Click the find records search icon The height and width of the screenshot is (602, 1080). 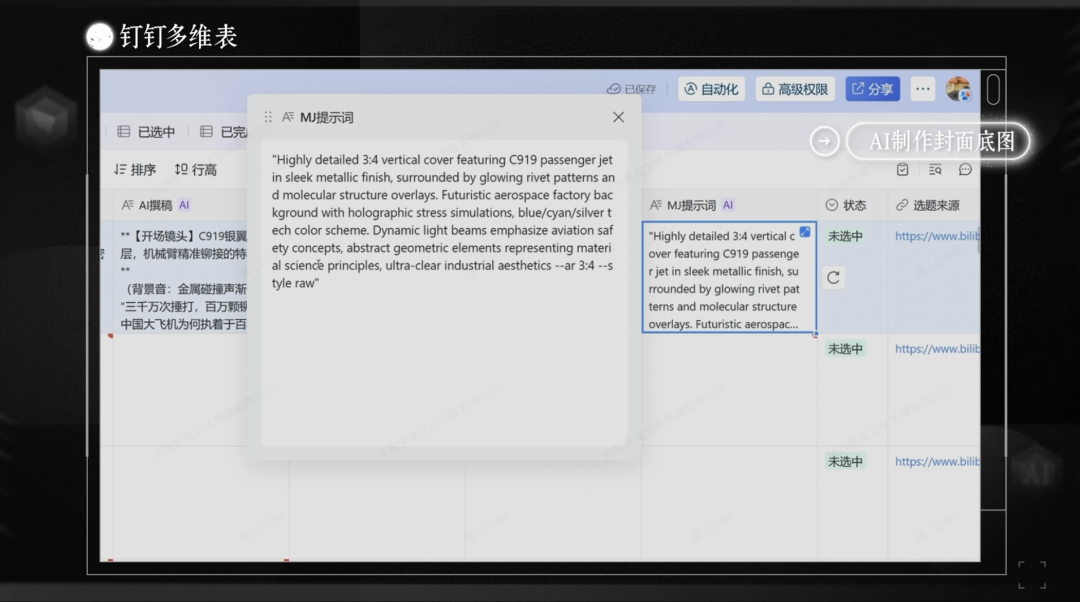coord(935,169)
